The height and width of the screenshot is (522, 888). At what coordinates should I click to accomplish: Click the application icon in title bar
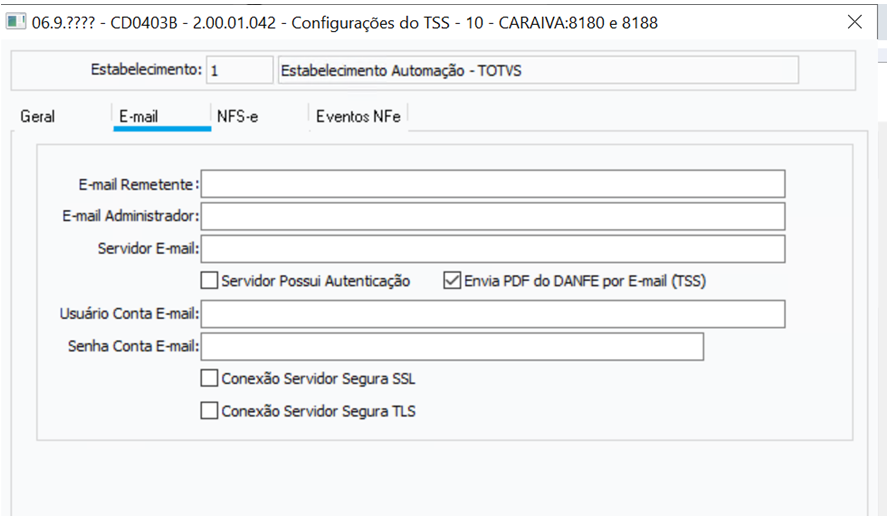click(16, 22)
